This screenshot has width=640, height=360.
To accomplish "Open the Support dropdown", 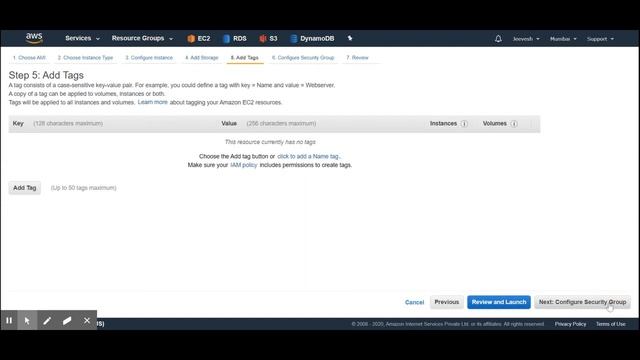I will pyautogui.click(x=600, y=39).
